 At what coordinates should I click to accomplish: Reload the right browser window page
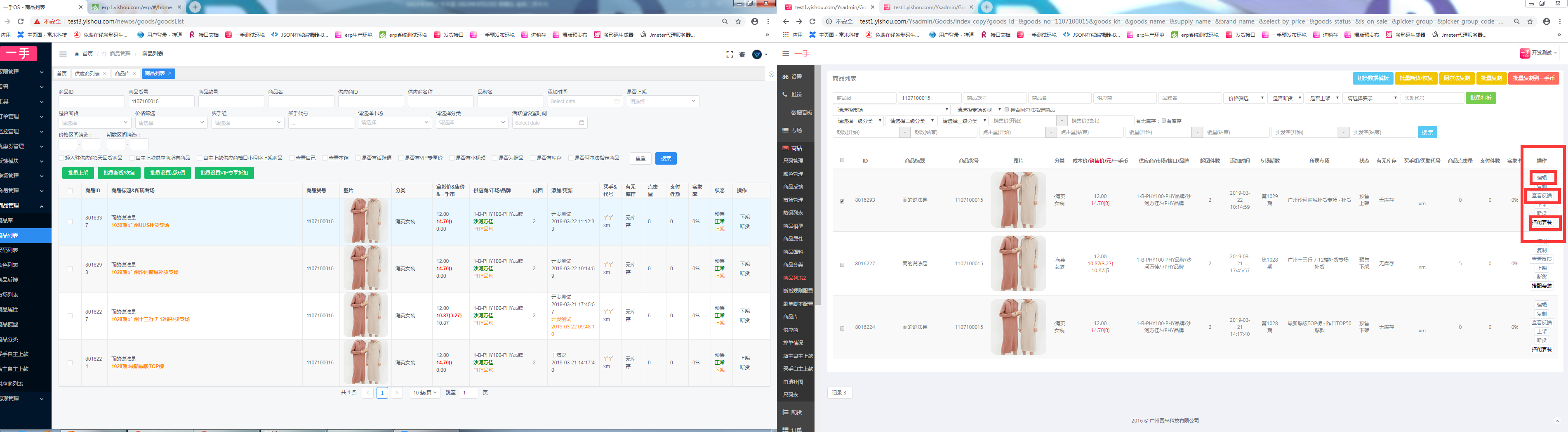[x=812, y=21]
